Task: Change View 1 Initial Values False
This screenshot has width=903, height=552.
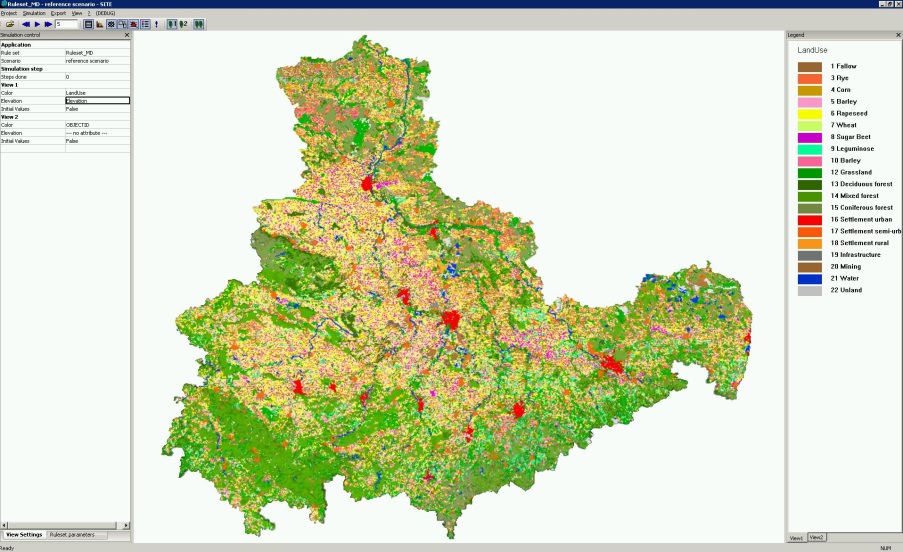Action: 97,109
